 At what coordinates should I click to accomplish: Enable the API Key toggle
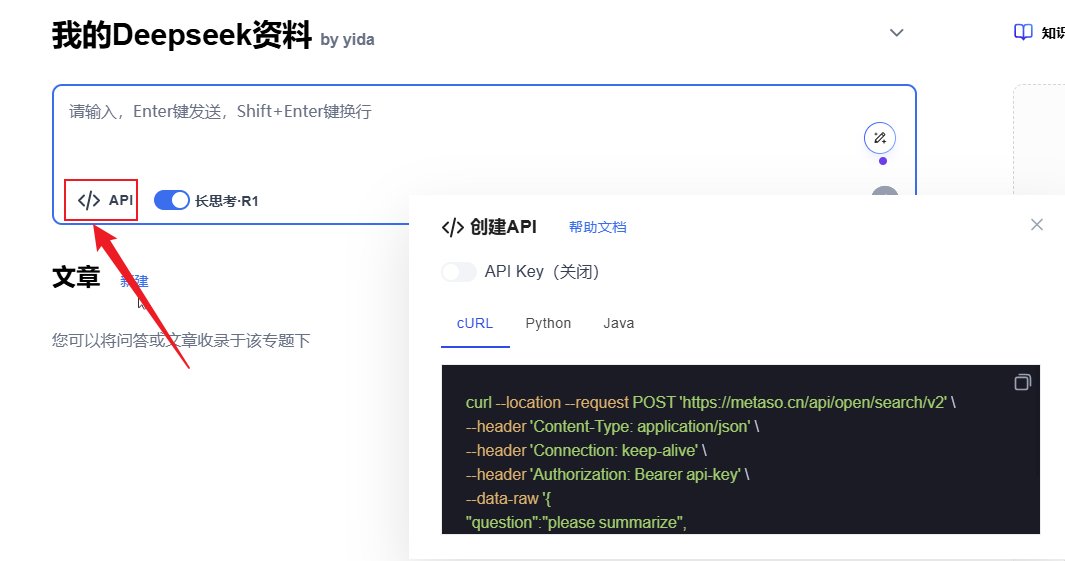point(458,272)
